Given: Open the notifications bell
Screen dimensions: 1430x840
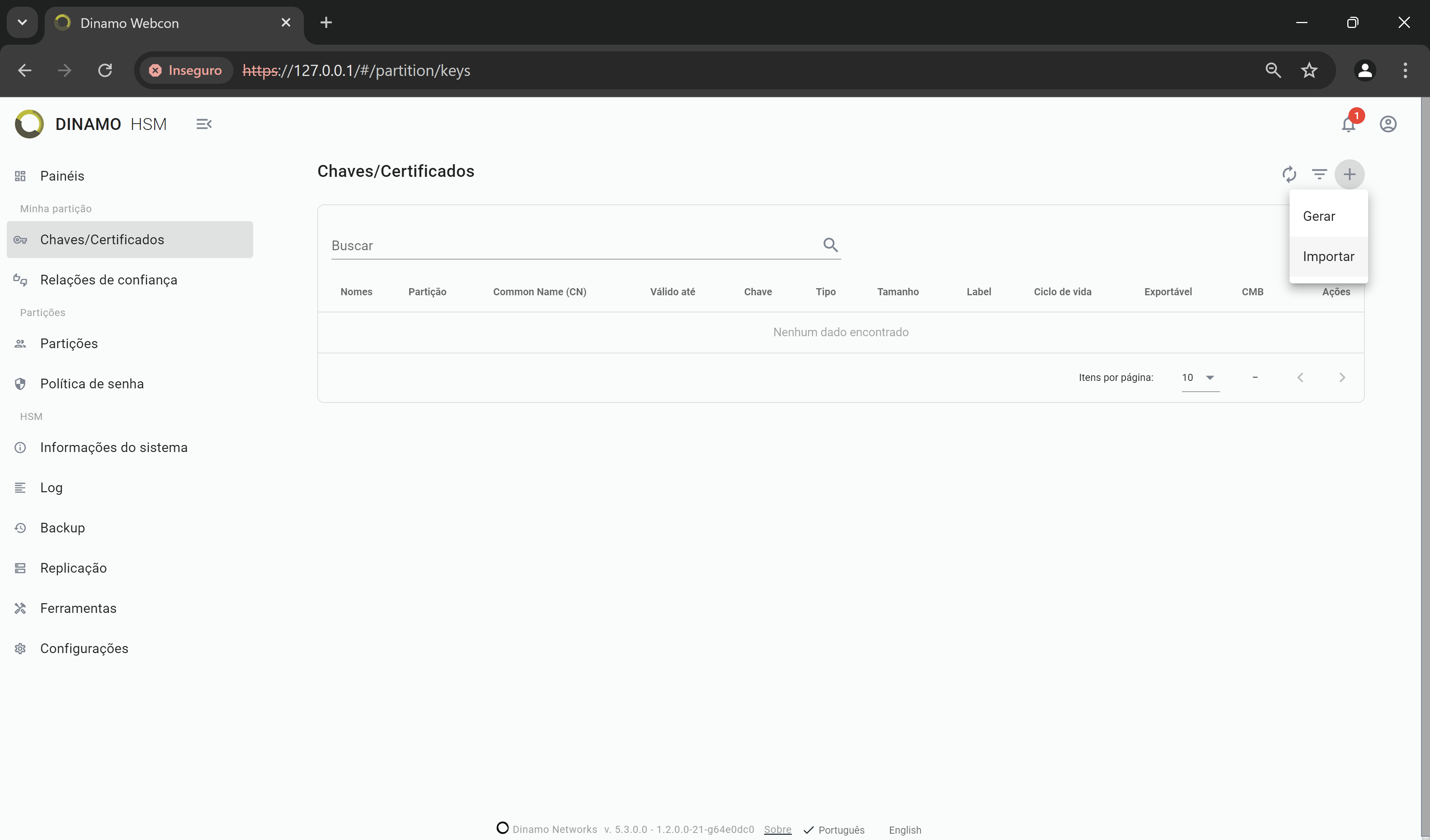Looking at the screenshot, I should pyautogui.click(x=1348, y=124).
